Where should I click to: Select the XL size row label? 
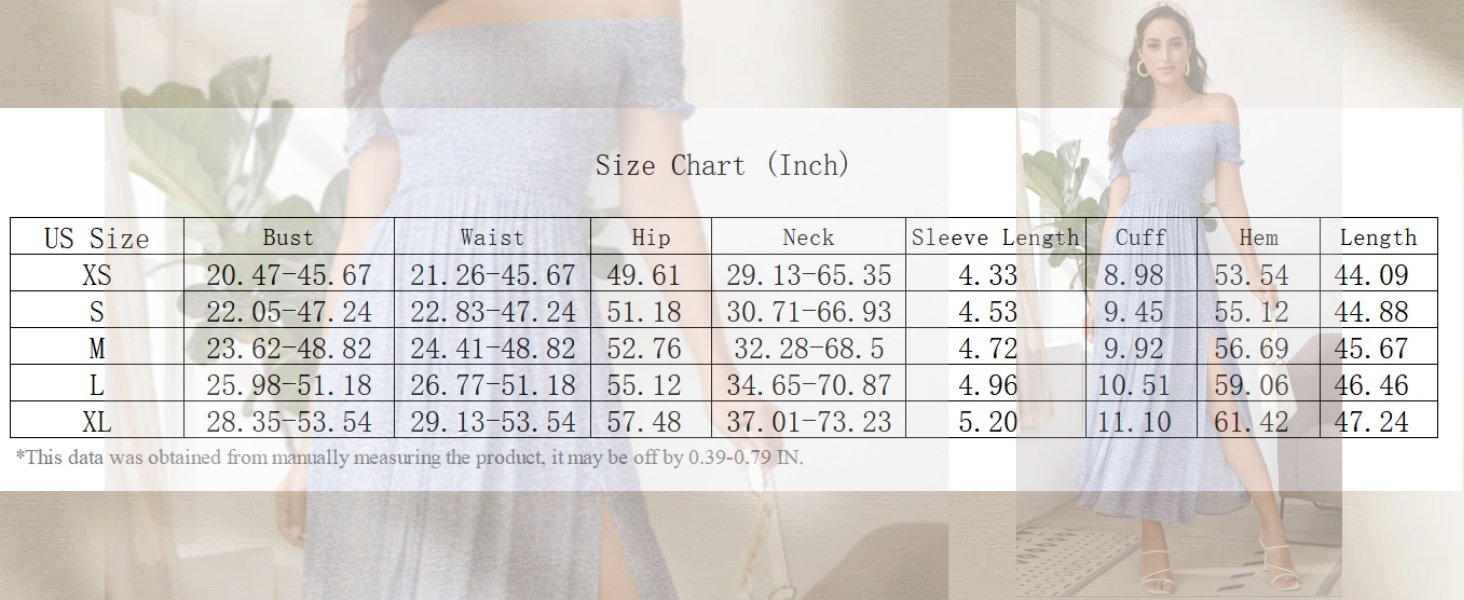click(96, 422)
